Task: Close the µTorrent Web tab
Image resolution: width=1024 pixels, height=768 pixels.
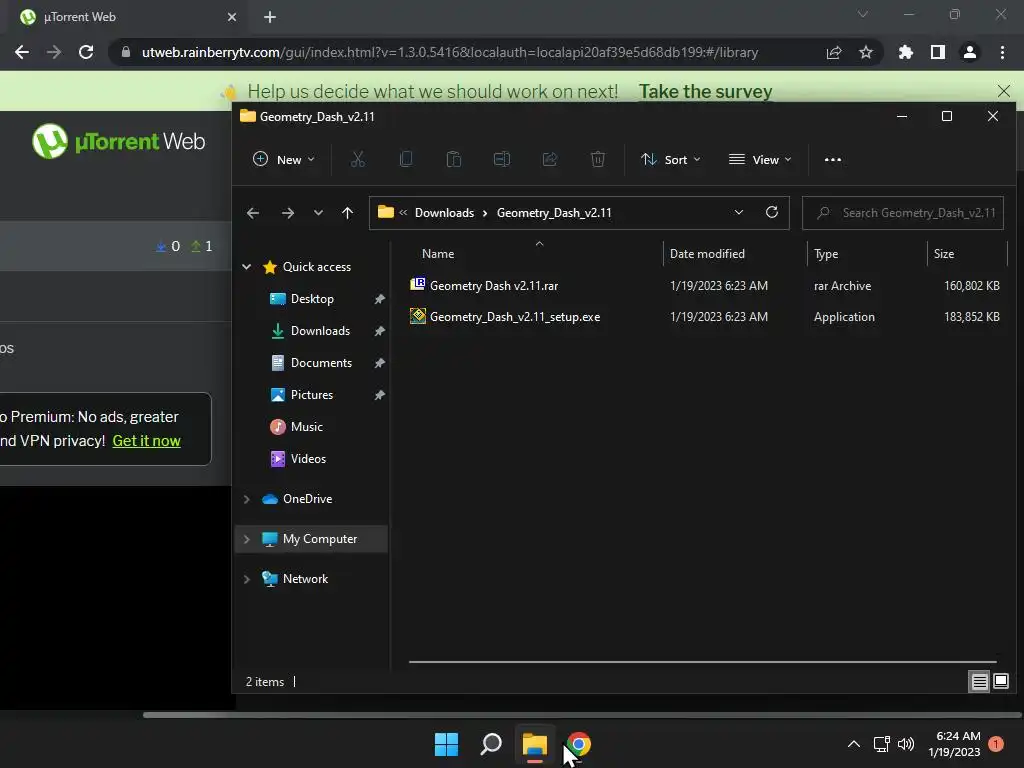Action: [232, 17]
